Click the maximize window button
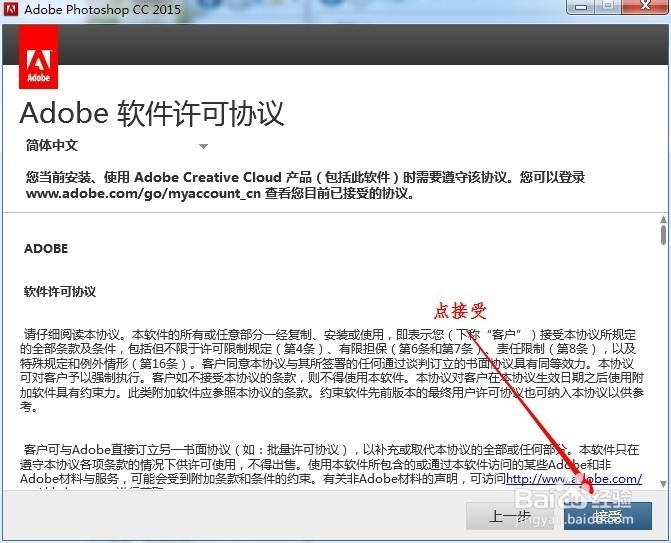This screenshot has width=671, height=543. point(608,7)
